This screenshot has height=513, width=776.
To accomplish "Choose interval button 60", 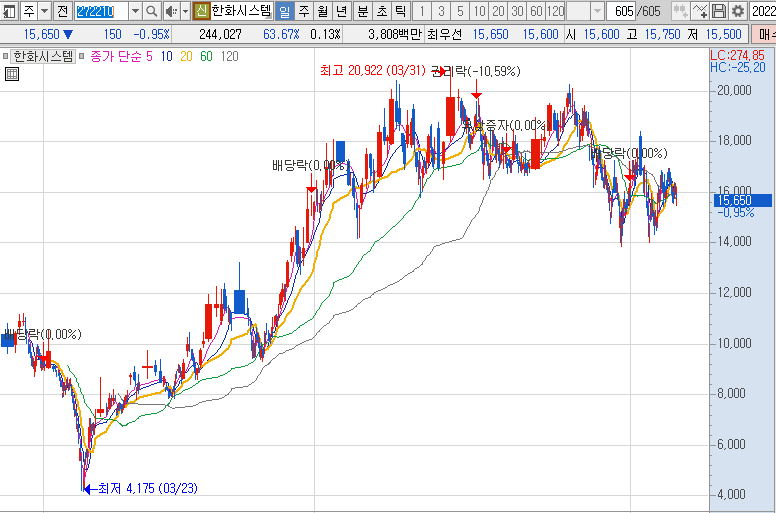I will pos(536,10).
